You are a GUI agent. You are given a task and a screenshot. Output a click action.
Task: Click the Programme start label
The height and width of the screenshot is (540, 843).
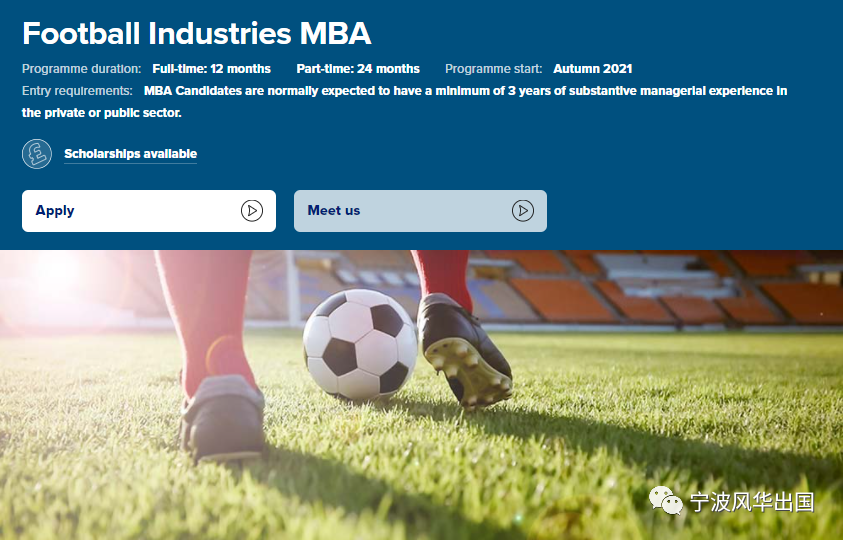(494, 69)
